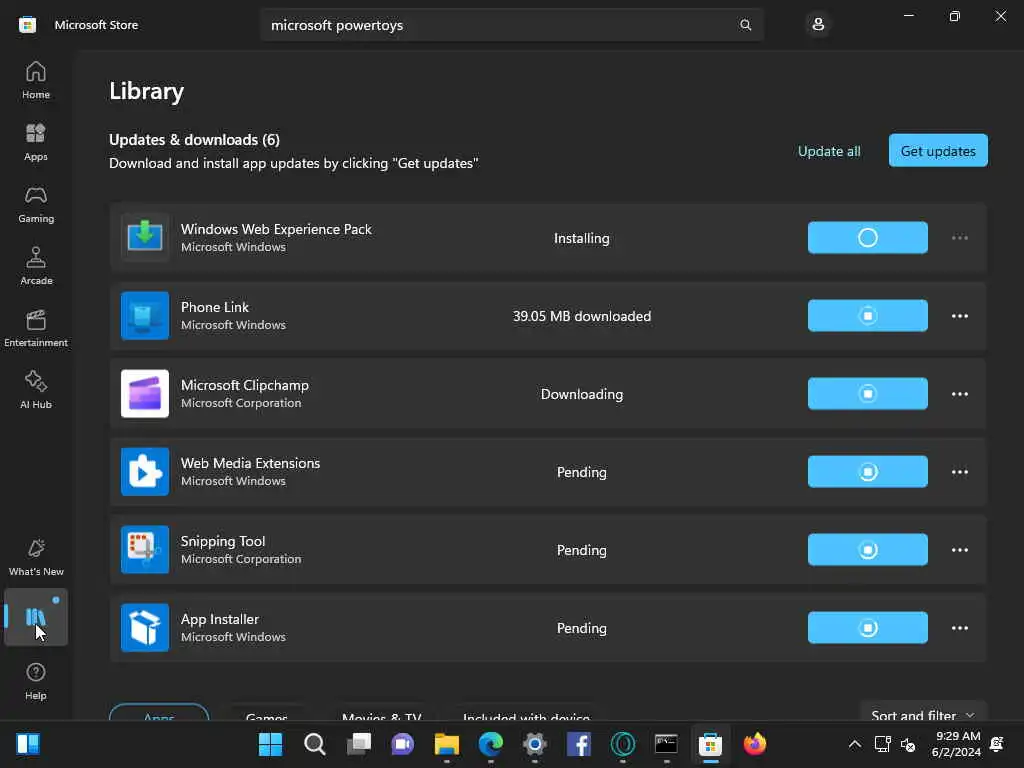
Task: Go to Home in the sidebar
Action: pos(36,80)
